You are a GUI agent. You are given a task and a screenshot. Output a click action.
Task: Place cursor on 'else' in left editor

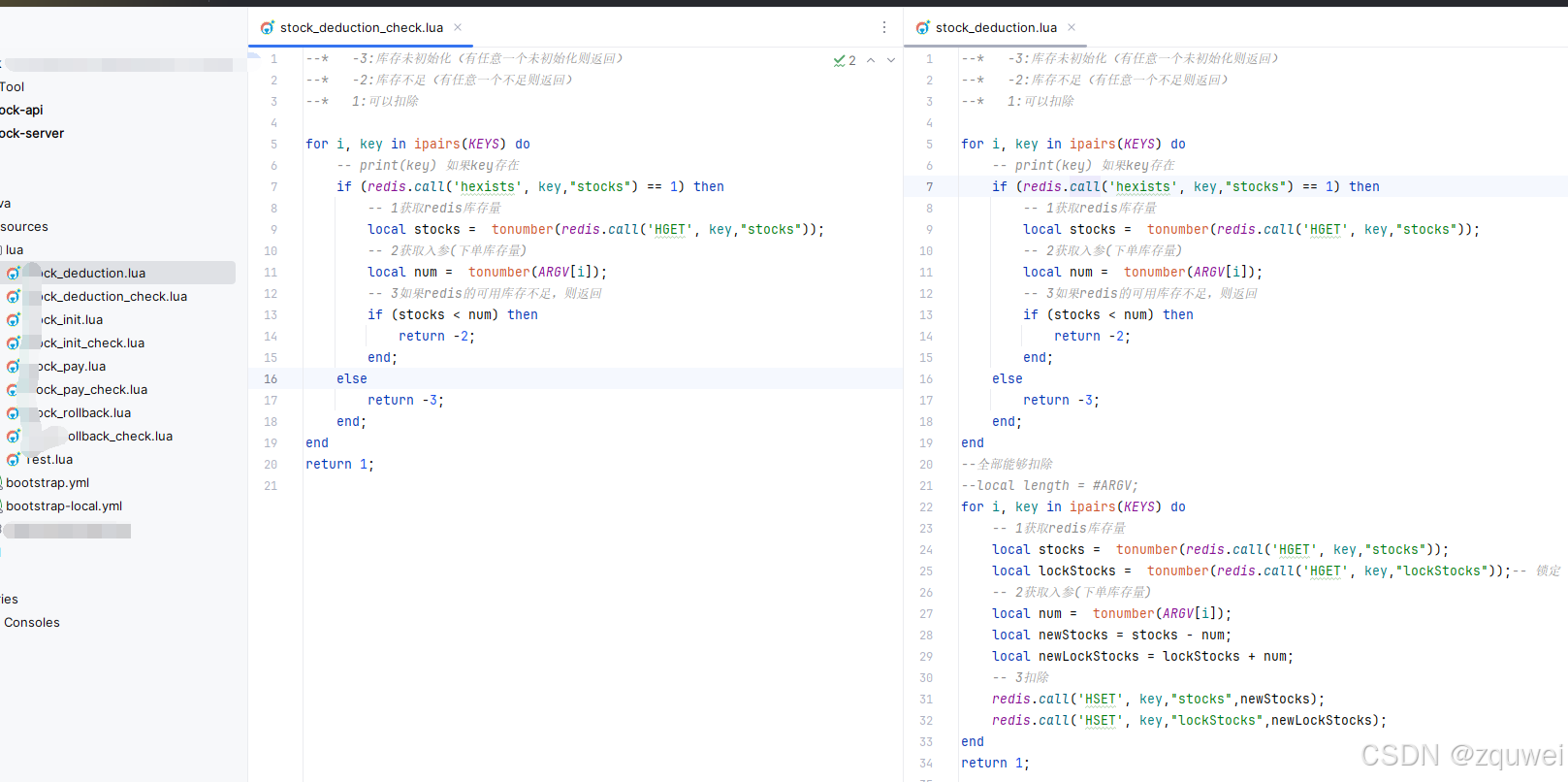(x=352, y=379)
